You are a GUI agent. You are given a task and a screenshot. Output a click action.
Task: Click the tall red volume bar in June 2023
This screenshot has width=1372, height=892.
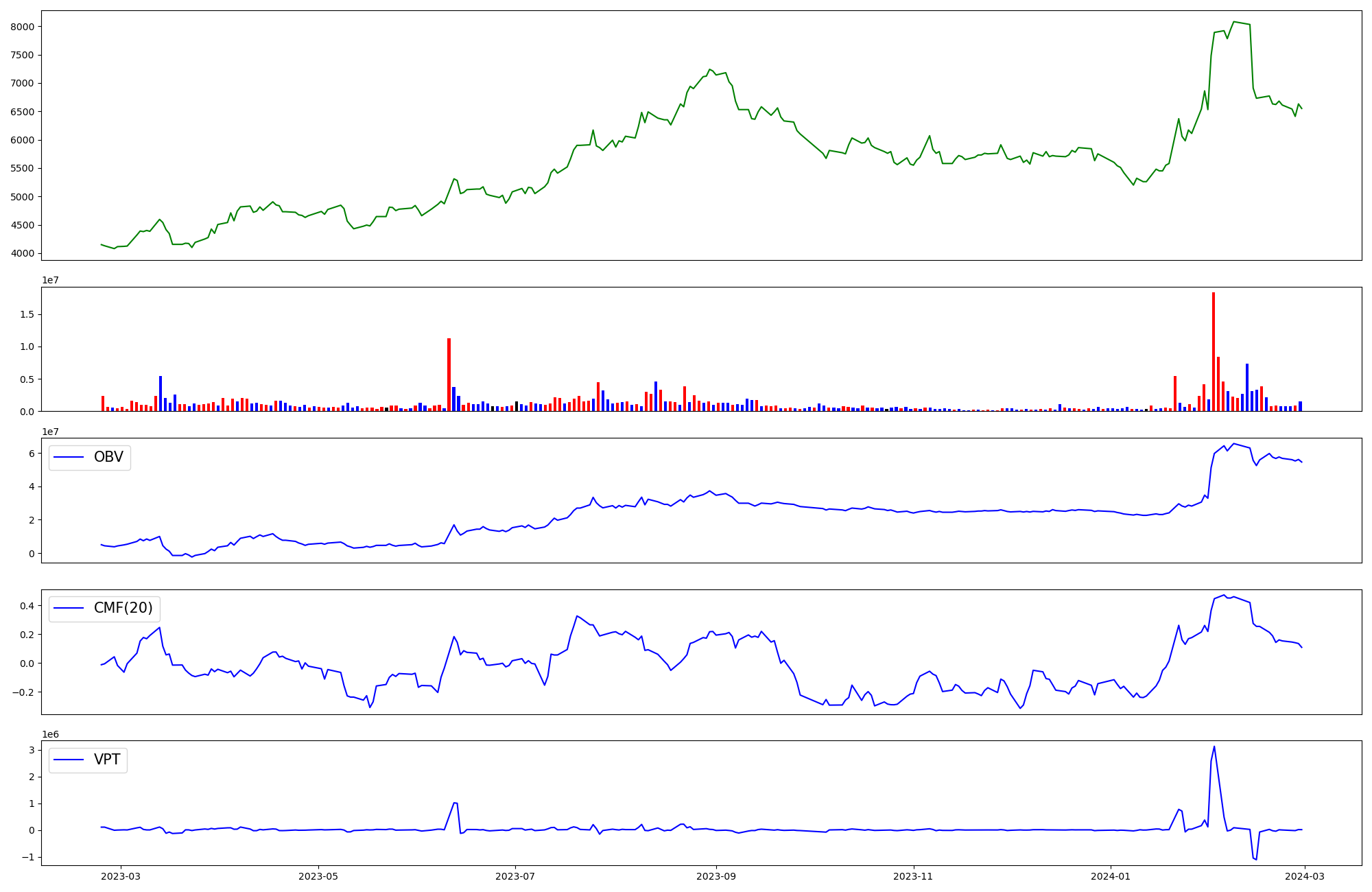point(449,374)
